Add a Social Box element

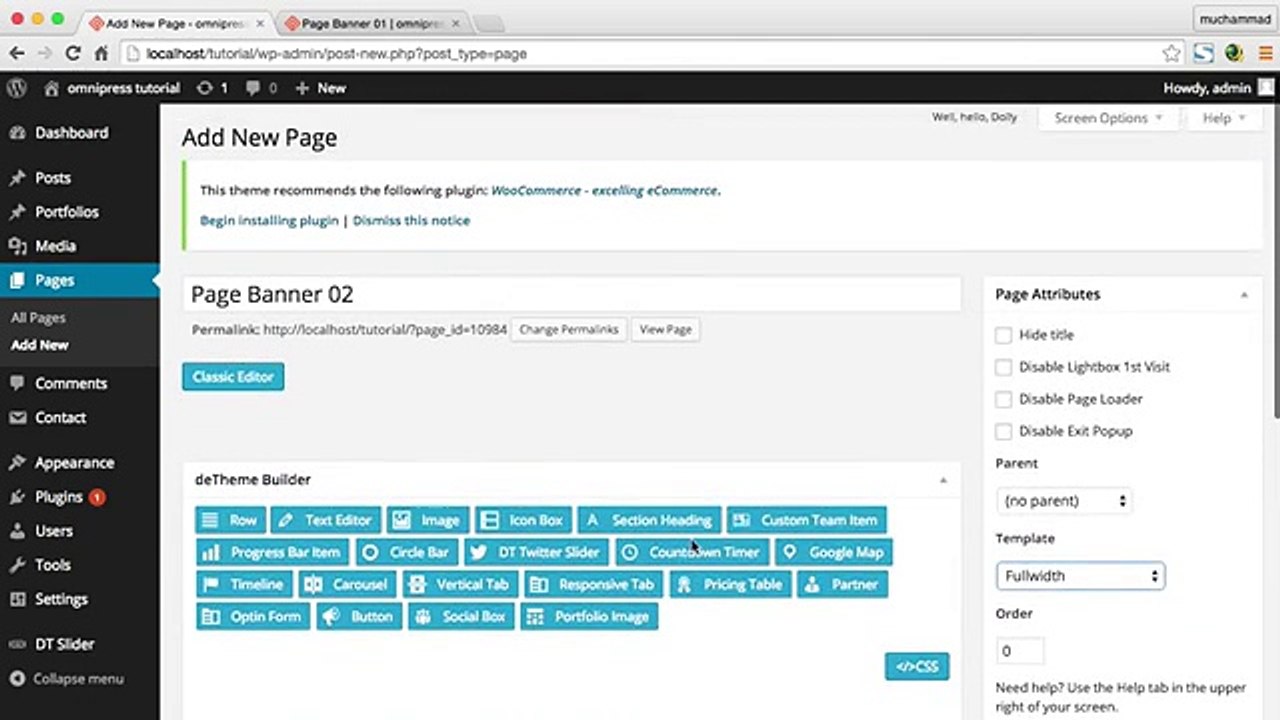point(461,616)
